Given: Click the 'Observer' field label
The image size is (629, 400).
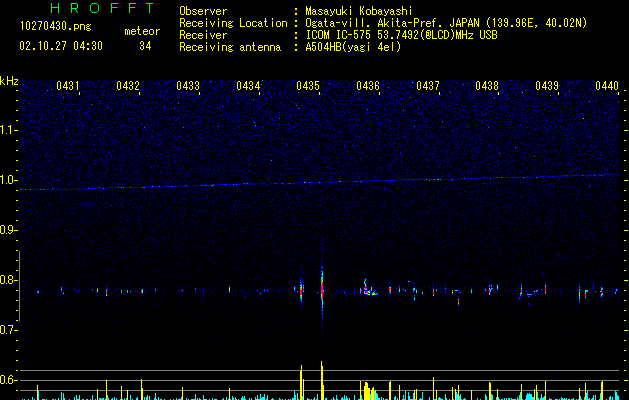Looking at the screenshot, I should pos(203,11).
